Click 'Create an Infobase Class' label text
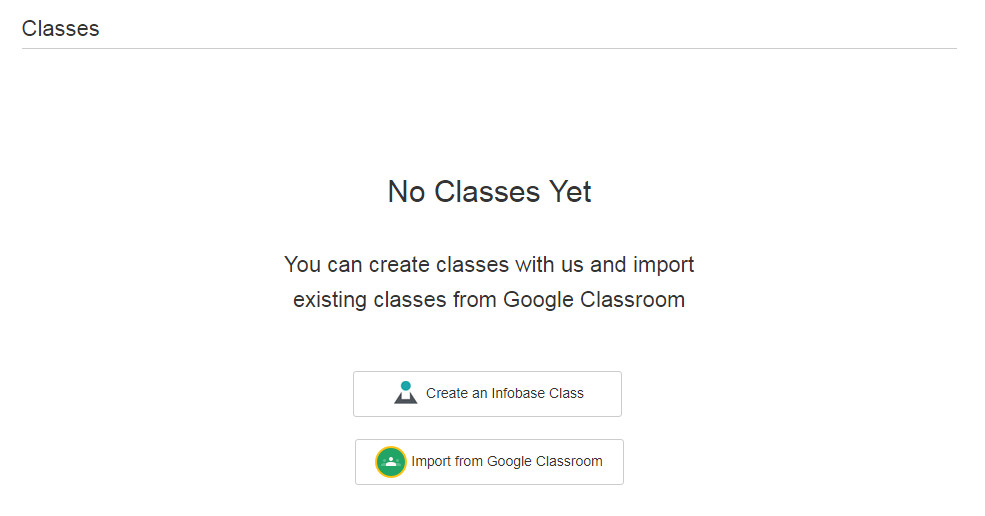Viewport: 985px width, 516px height. point(505,394)
